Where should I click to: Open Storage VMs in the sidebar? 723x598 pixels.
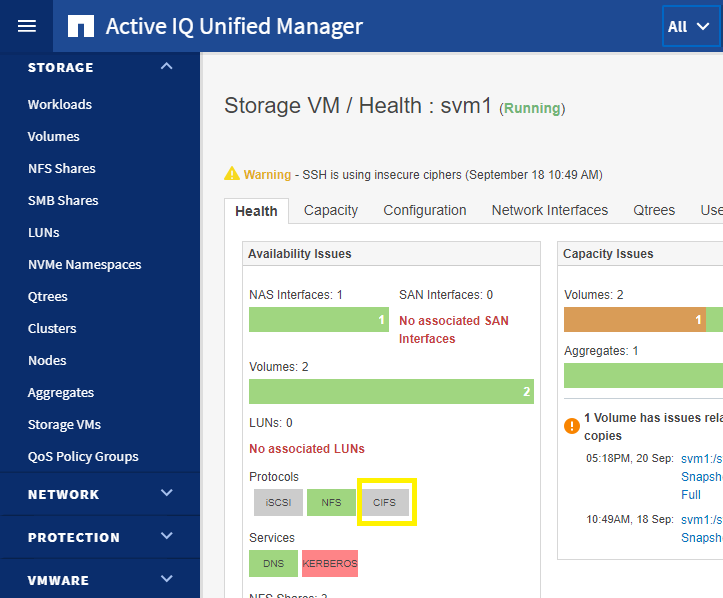click(x=64, y=424)
